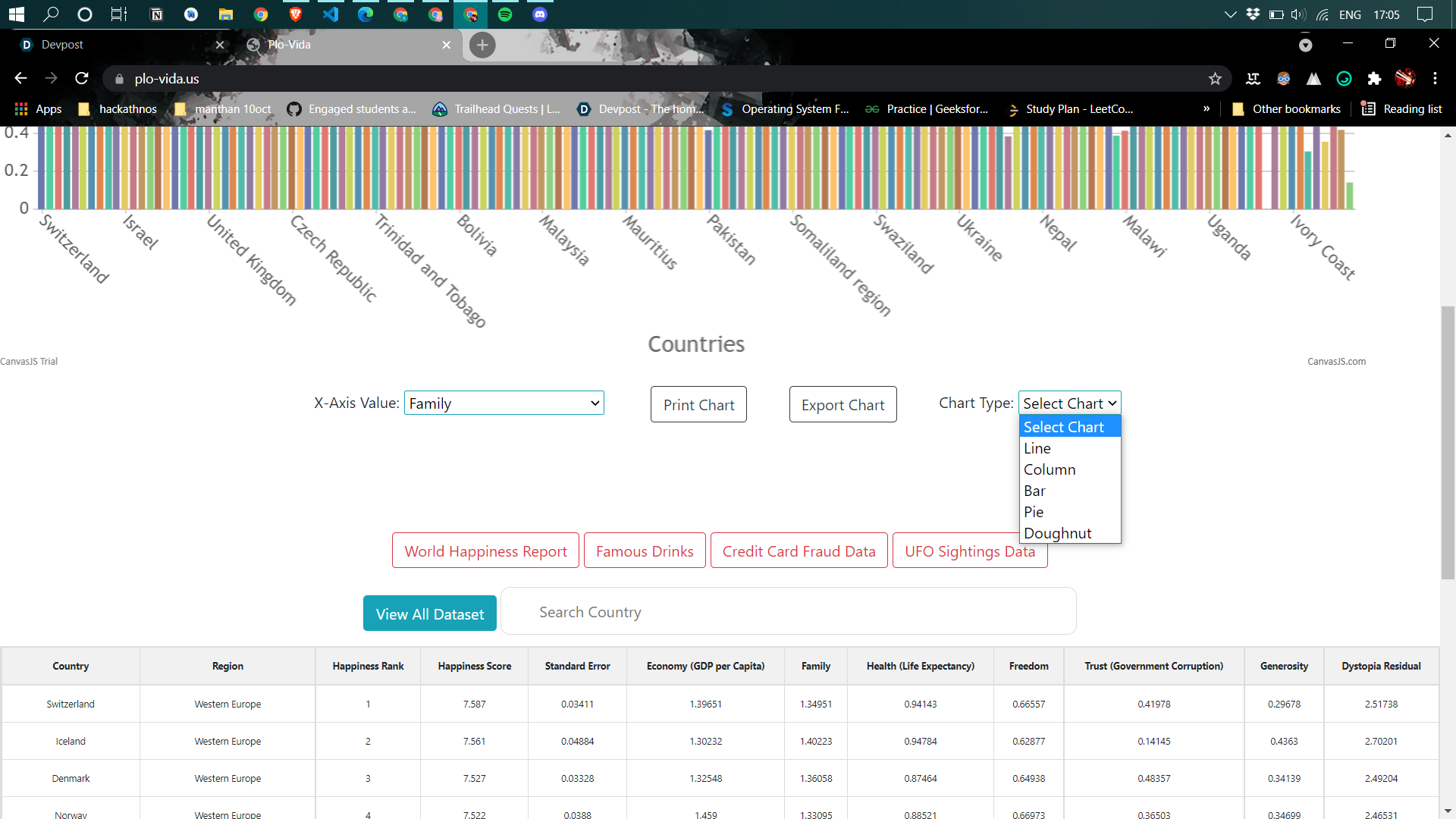The image size is (1456, 819).
Task: Focus the Search Country field
Action: [789, 612]
